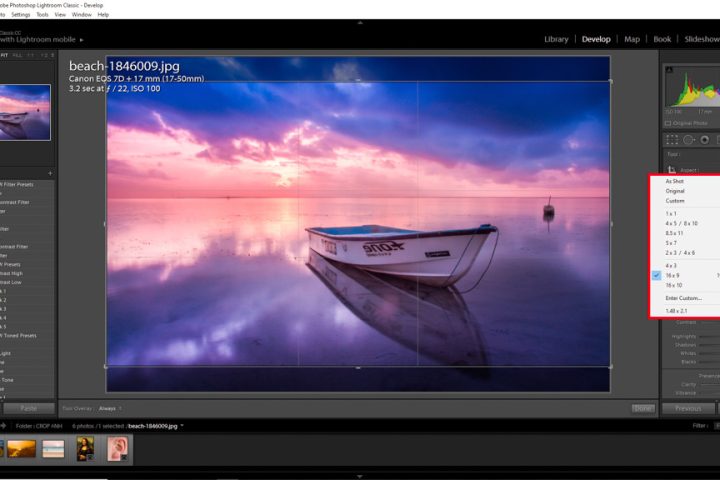Screen dimensions: 720x480
Task: Click the histogram shadow clipping indicator
Action: point(669,70)
